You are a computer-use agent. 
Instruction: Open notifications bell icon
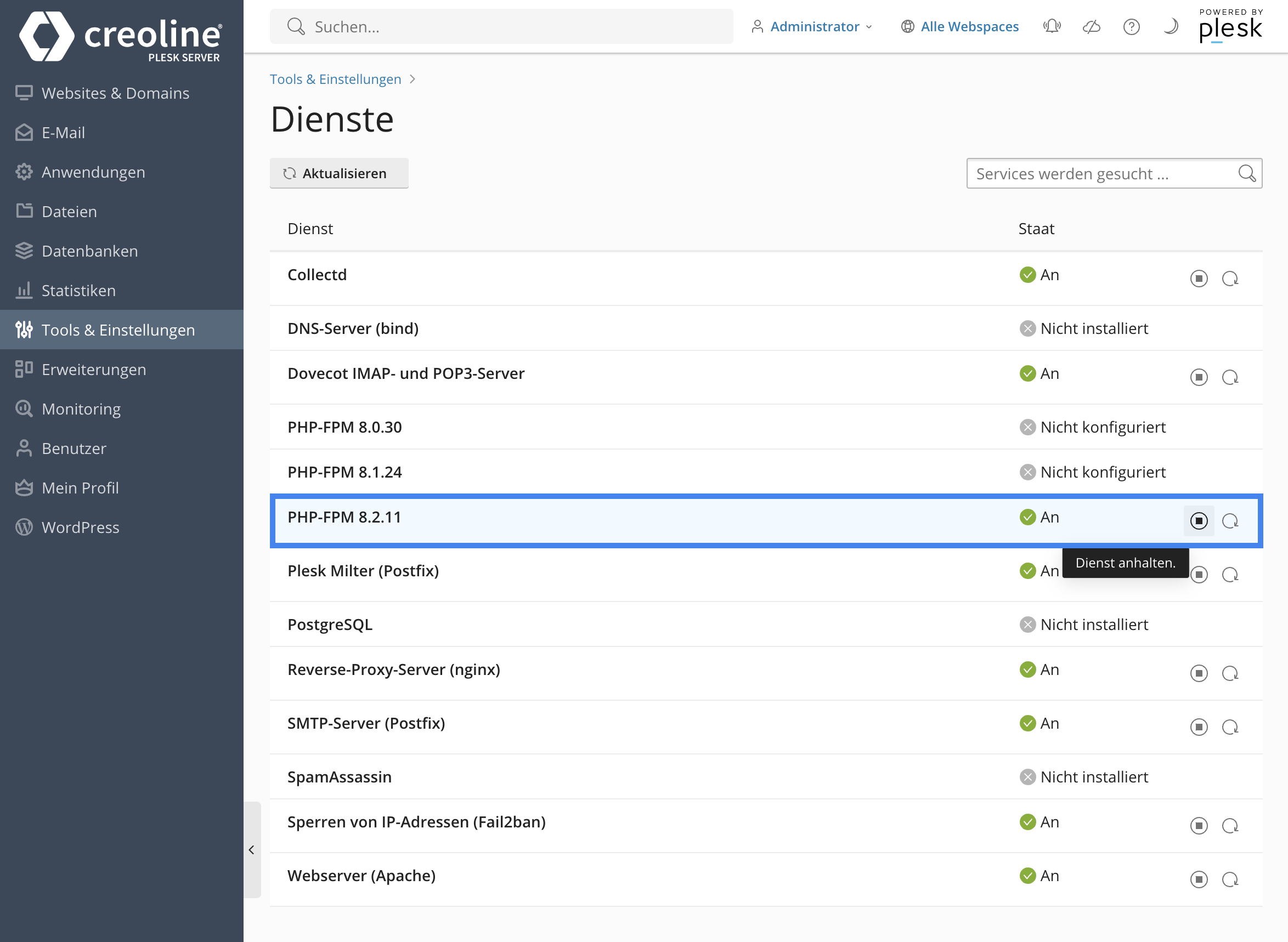1051,26
